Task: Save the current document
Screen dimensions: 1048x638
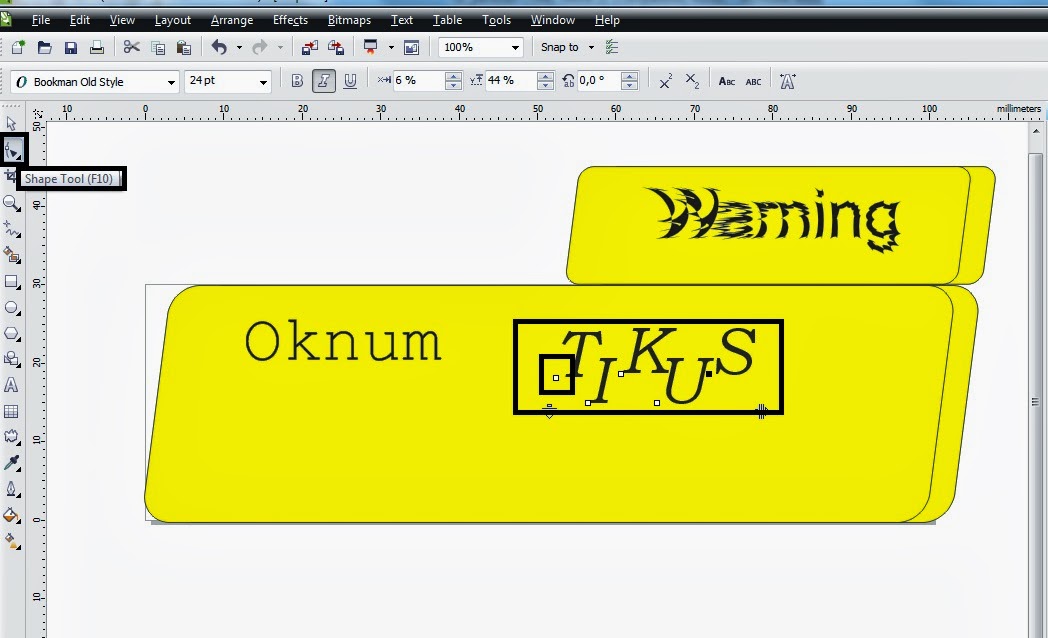Action: [x=70, y=47]
